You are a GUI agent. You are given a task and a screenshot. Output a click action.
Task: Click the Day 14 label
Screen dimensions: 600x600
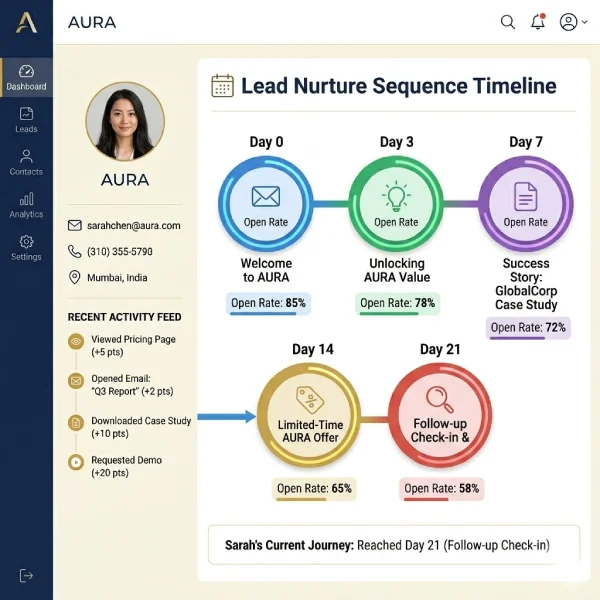(313, 349)
